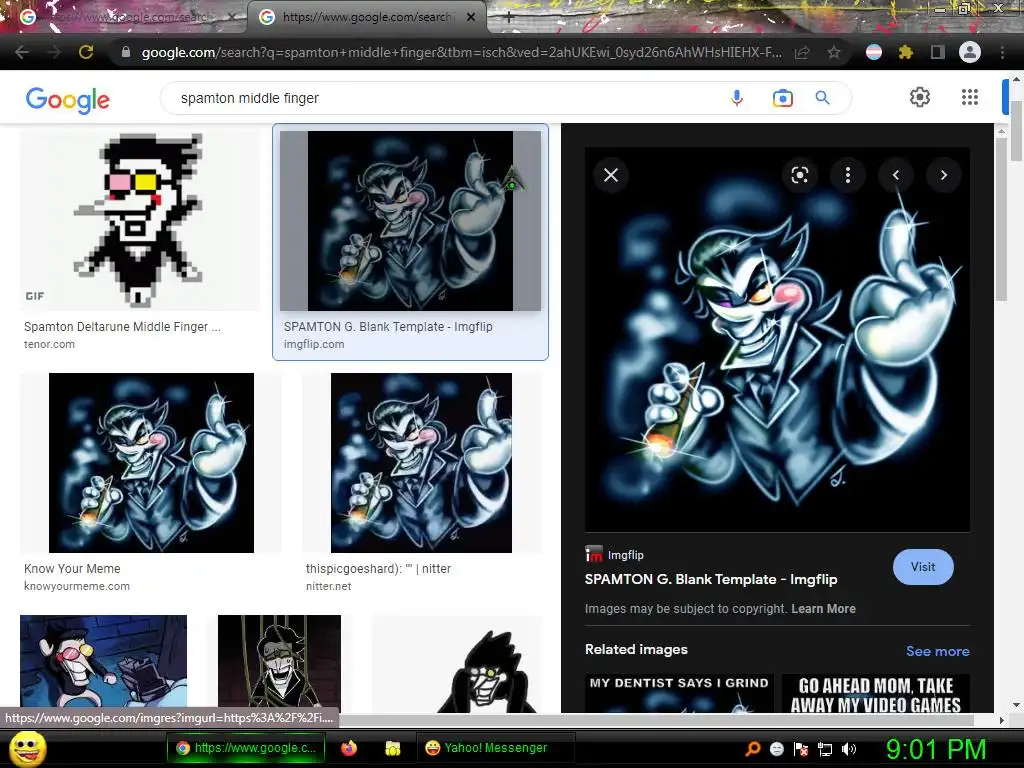
Task: Open the Chrome profile avatar
Action: [x=970, y=52]
